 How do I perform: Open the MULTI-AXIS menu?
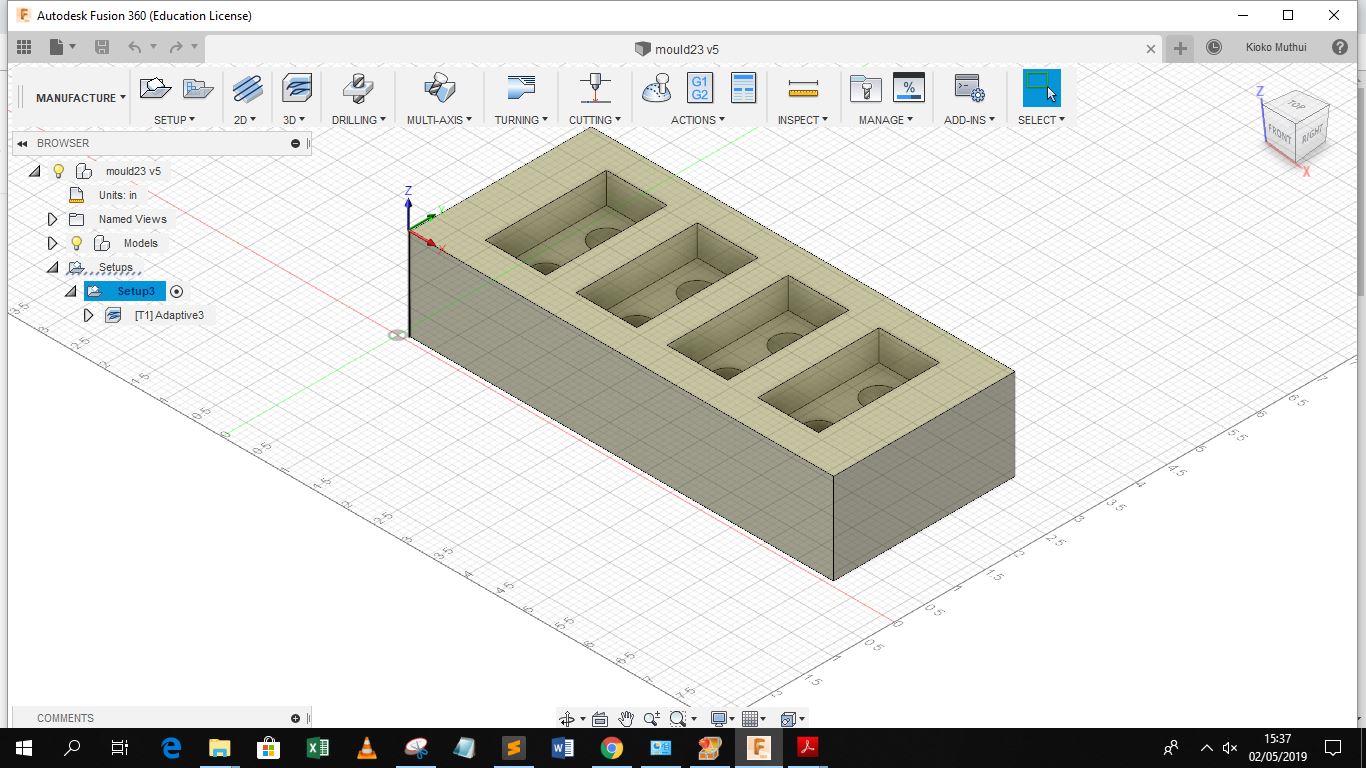[438, 120]
